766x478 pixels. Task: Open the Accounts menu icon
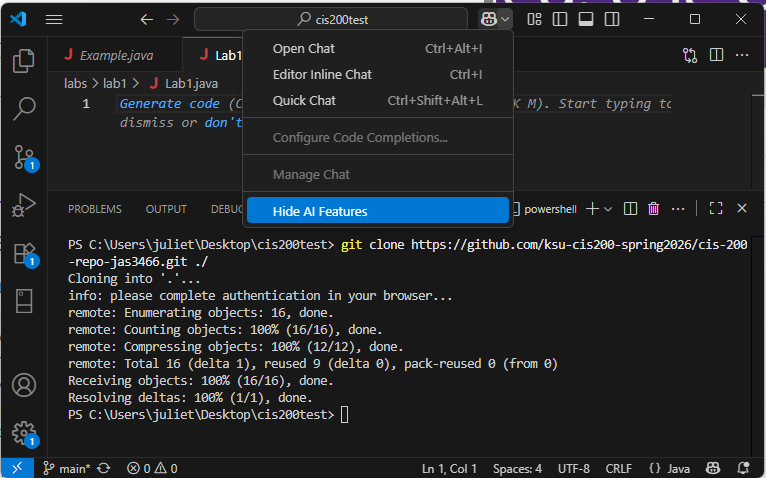pos(23,385)
